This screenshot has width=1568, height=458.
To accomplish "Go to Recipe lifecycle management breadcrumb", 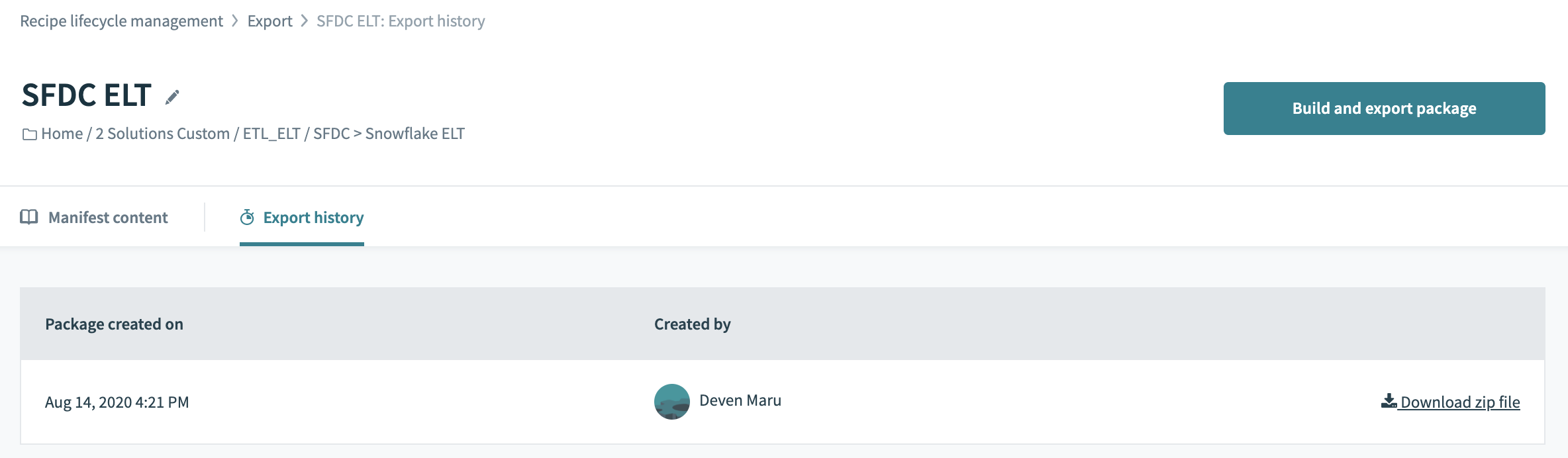I will click(x=121, y=21).
